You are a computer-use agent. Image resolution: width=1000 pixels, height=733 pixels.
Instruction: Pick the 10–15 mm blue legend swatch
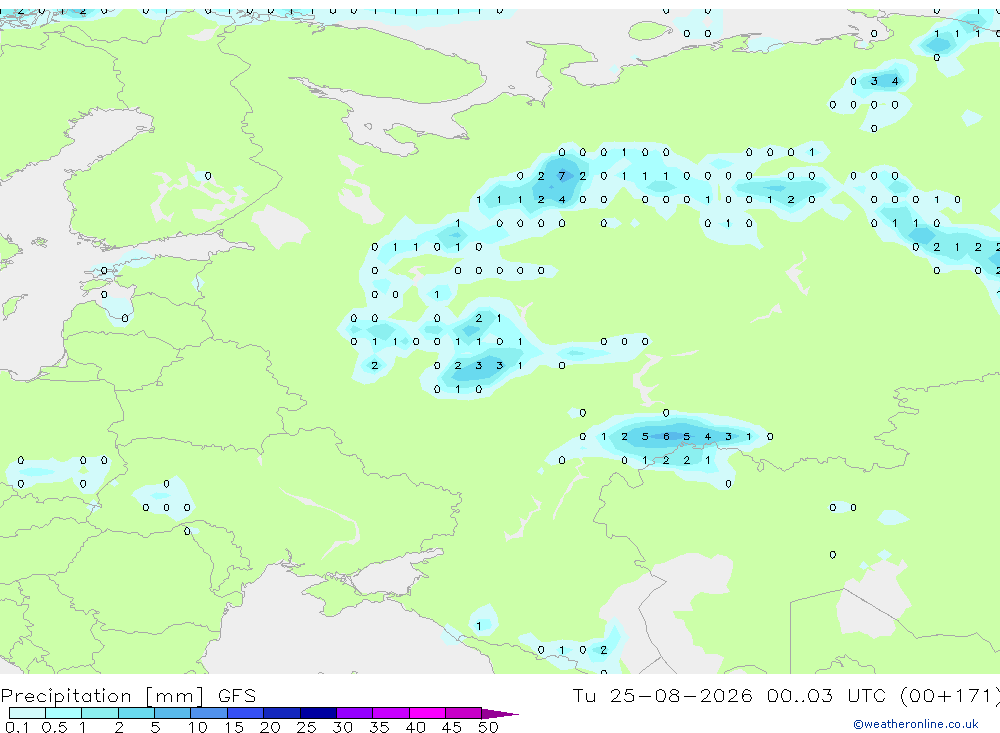click(x=209, y=713)
